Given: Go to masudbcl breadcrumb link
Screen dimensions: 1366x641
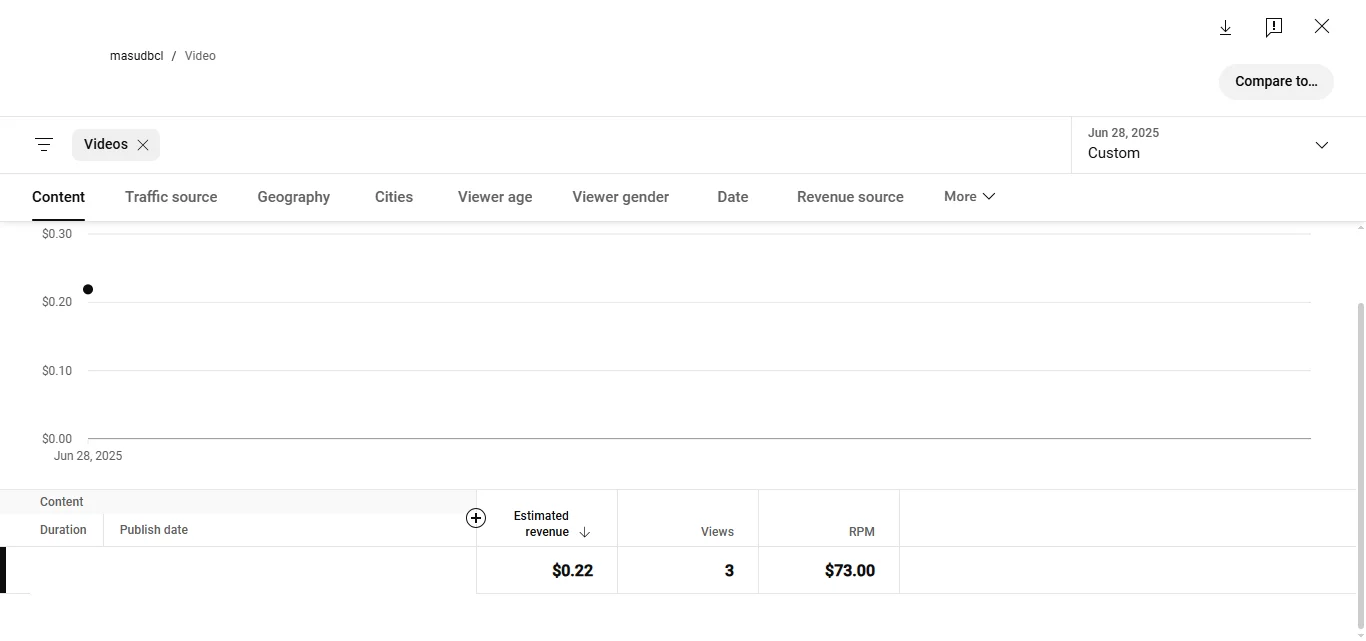Looking at the screenshot, I should coord(136,56).
